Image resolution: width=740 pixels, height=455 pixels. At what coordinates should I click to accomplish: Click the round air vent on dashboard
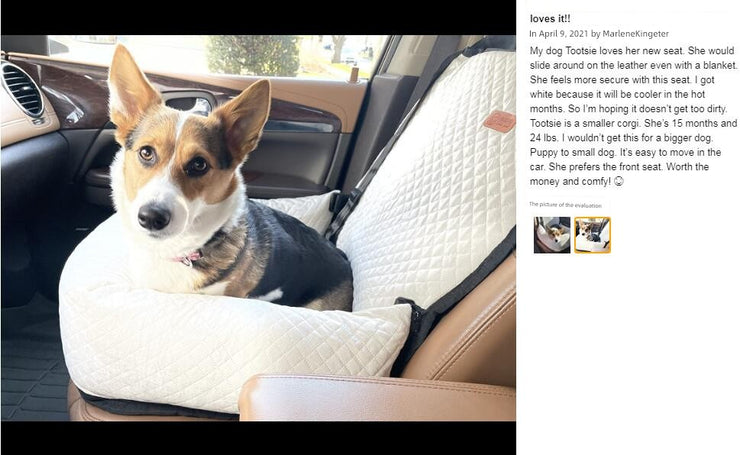click(x=22, y=89)
